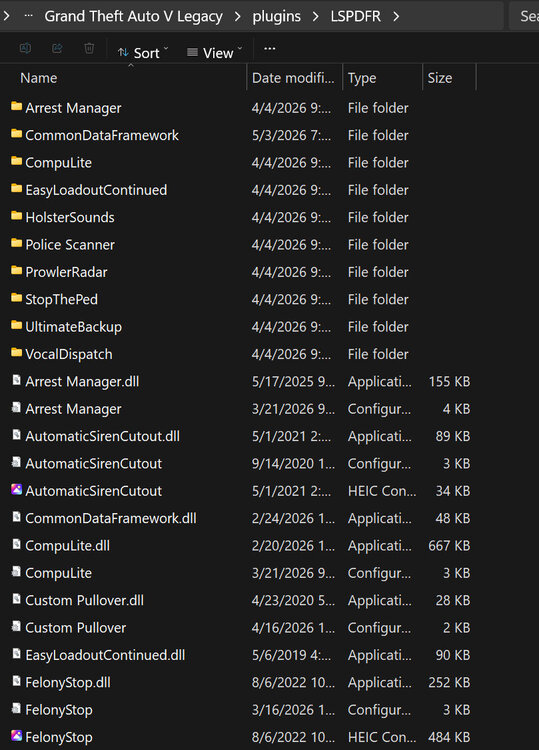Select AutomaticSirenCutout HEIC file icon
This screenshot has width=539, height=750.
pyautogui.click(x=16, y=489)
